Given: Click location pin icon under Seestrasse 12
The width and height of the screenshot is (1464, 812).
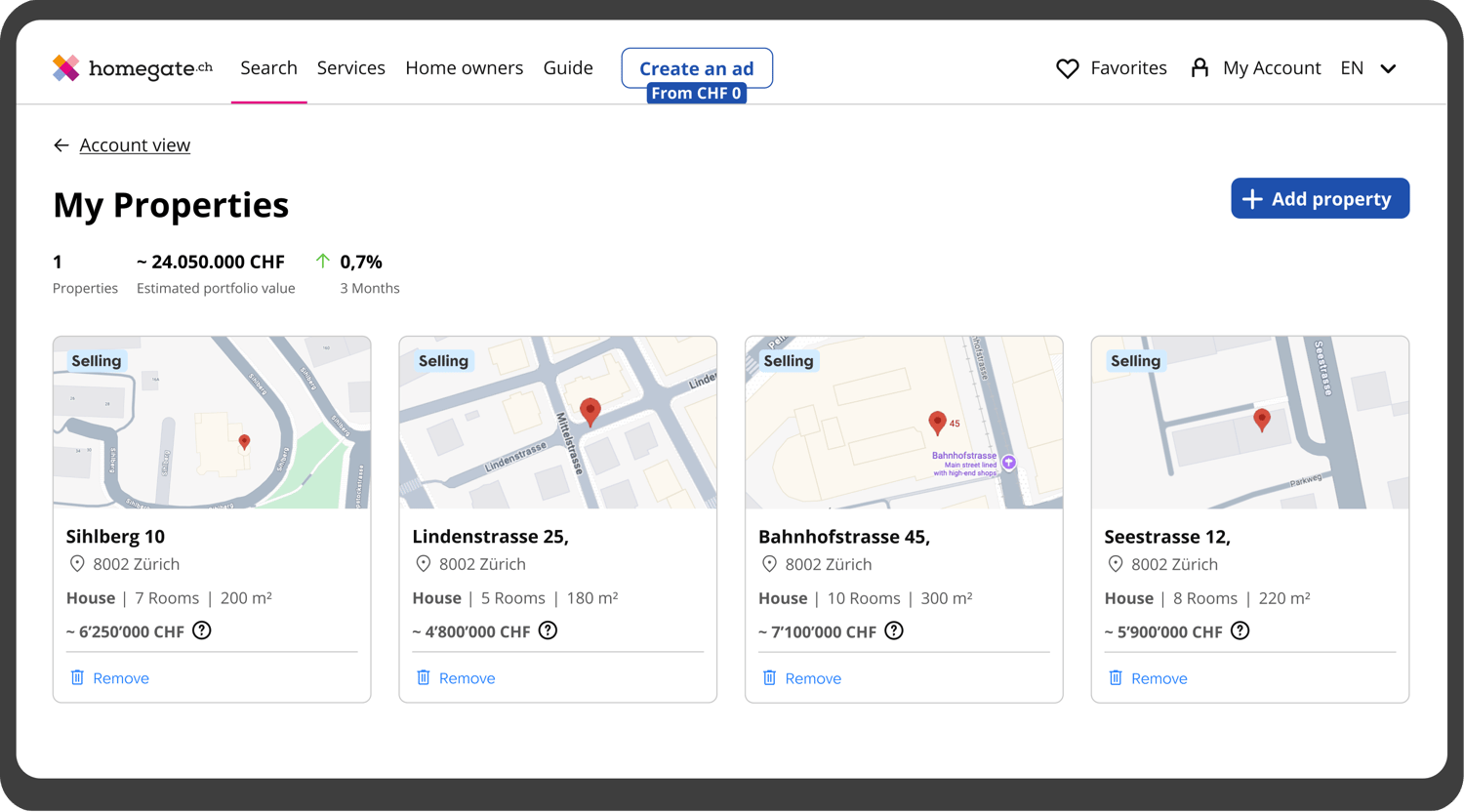Looking at the screenshot, I should click(x=1116, y=564).
